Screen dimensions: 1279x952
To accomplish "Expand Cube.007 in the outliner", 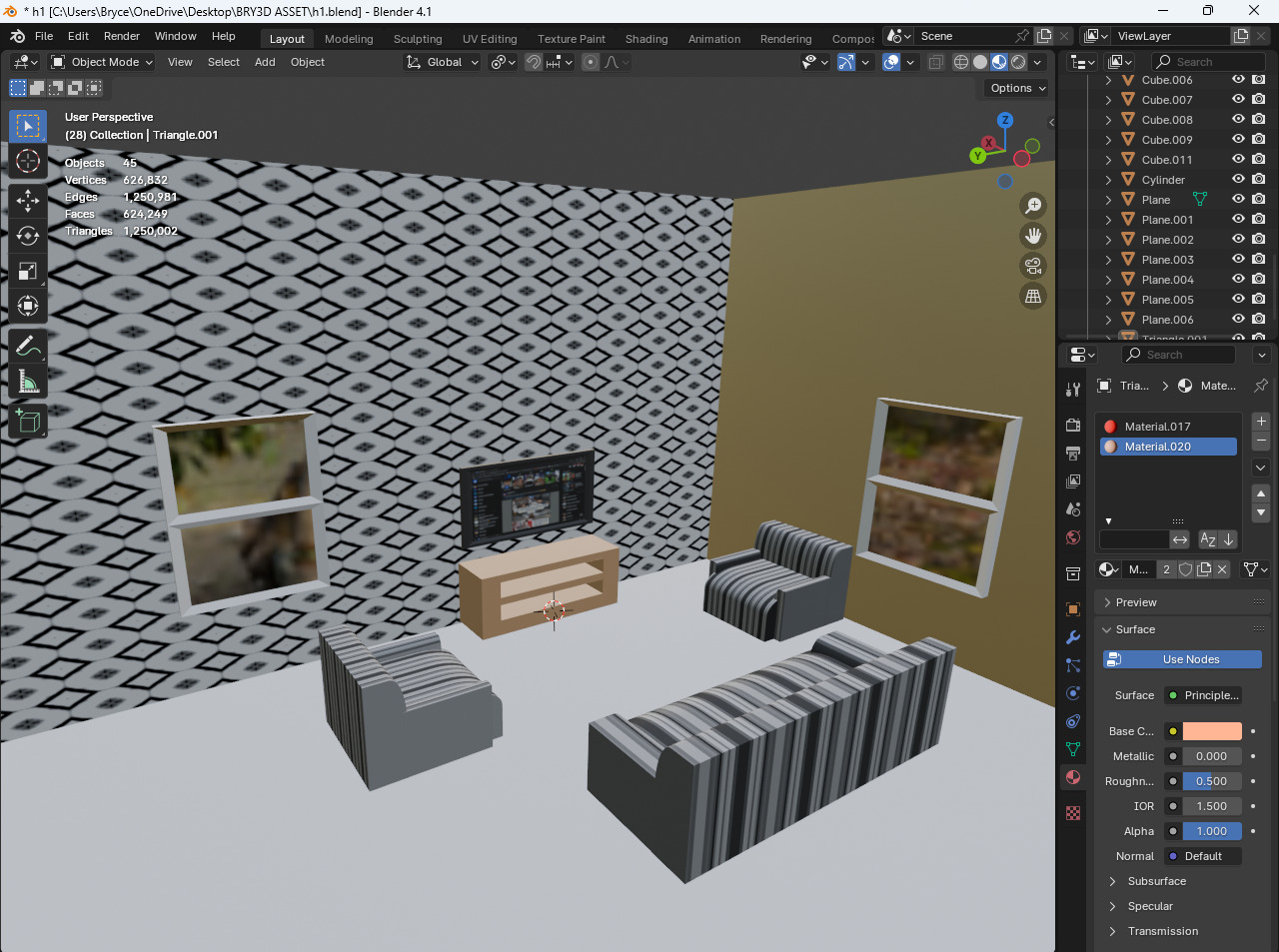I will (1108, 100).
